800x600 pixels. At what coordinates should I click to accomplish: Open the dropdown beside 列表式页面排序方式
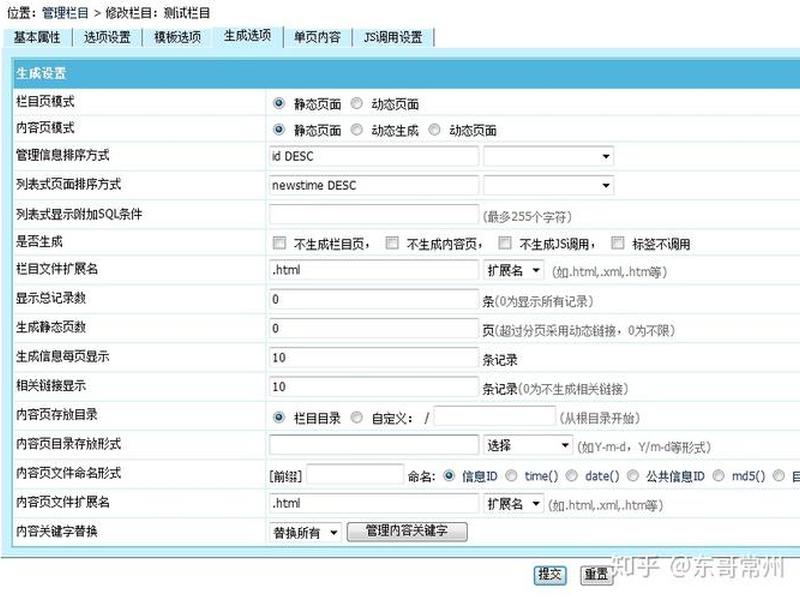point(548,185)
